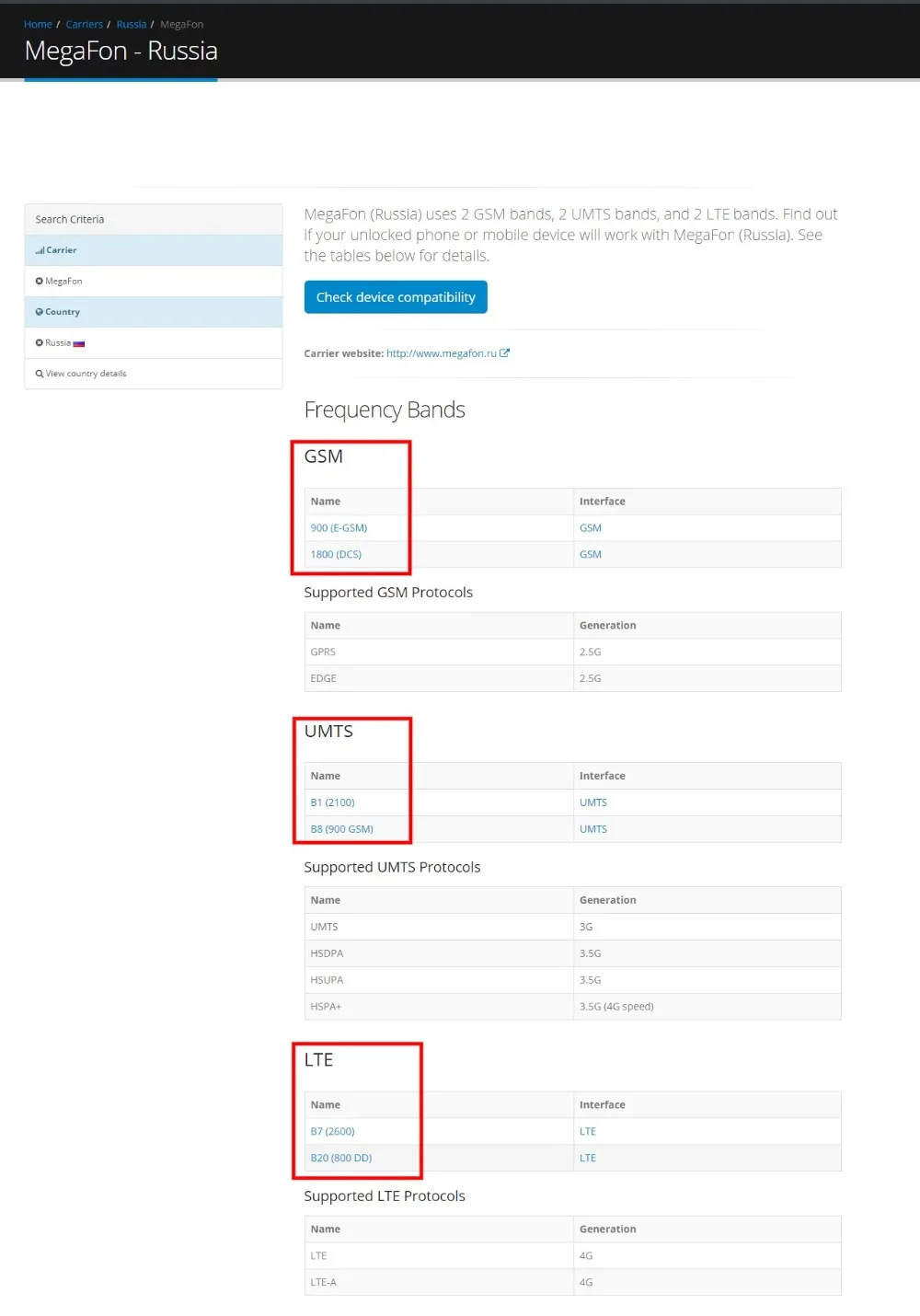The image size is (920, 1316).
Task: Open the megafon.ru carrier website link
Action: (x=442, y=353)
